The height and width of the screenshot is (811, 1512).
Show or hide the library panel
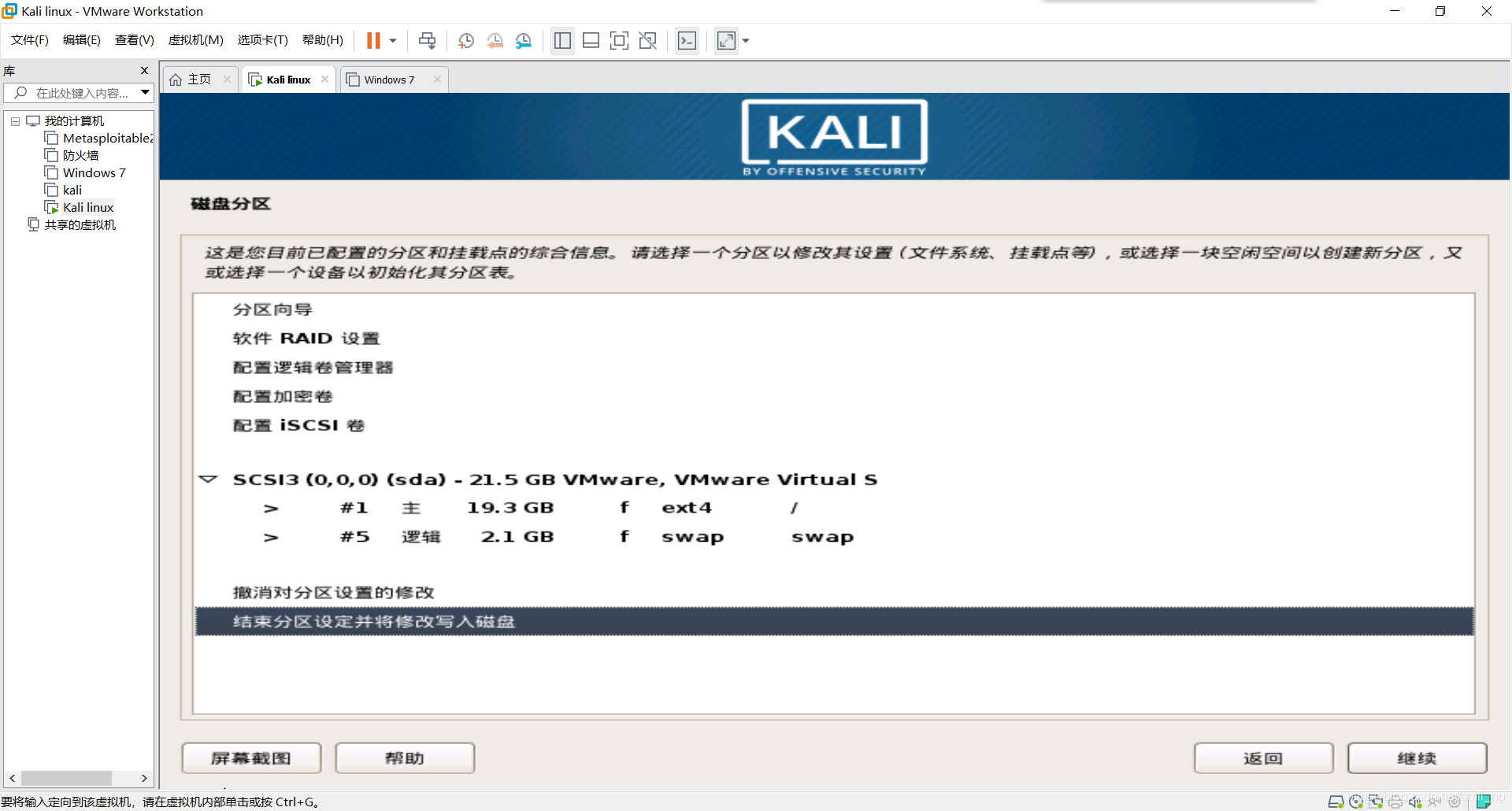coord(562,40)
